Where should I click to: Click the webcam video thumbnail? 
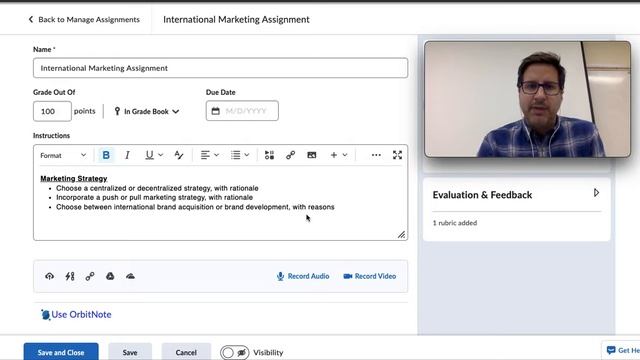click(527, 99)
